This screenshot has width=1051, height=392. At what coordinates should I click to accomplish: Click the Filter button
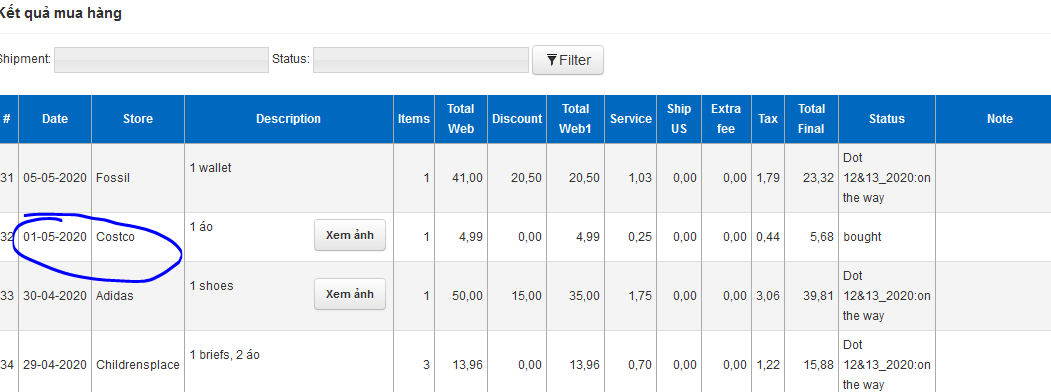(x=568, y=60)
